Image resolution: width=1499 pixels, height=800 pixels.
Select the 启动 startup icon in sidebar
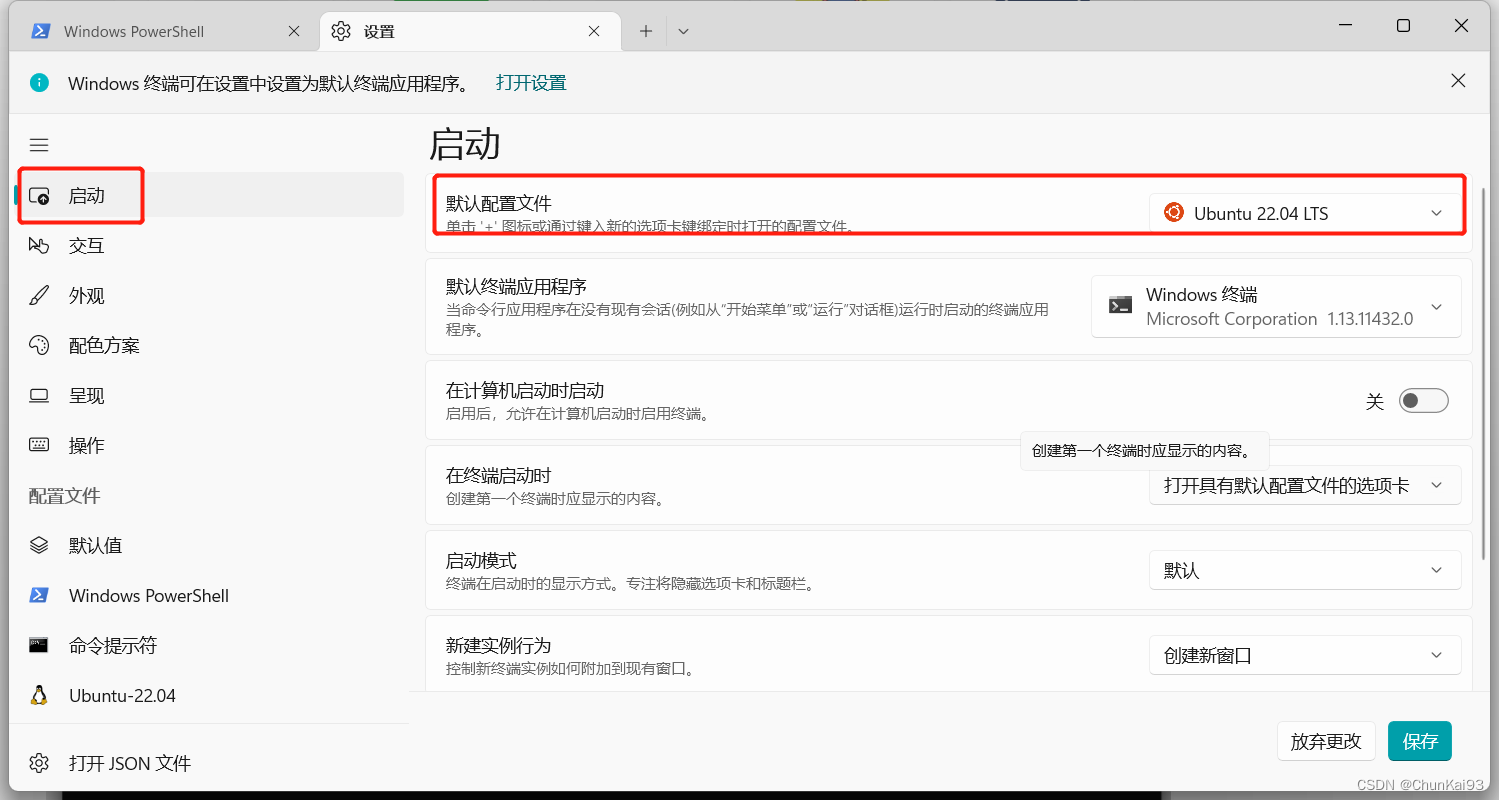click(x=39, y=196)
